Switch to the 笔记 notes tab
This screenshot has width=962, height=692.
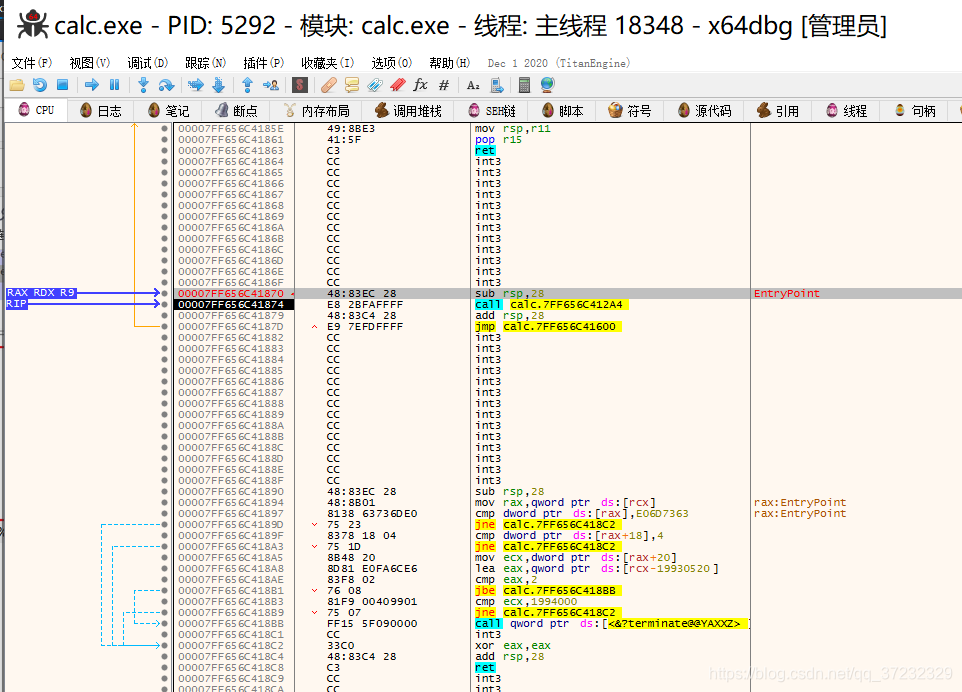point(169,111)
